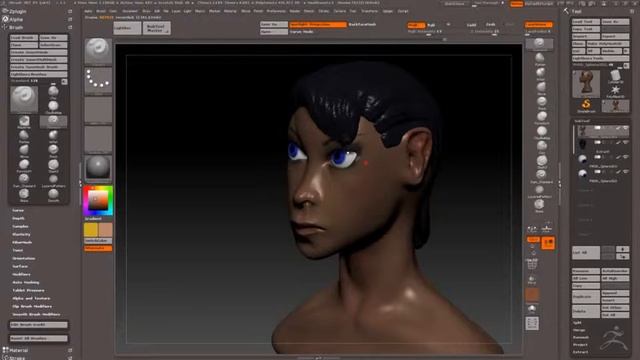640x360 pixels.
Task: Open Preferences menu in menu bar
Action: (276, 11)
